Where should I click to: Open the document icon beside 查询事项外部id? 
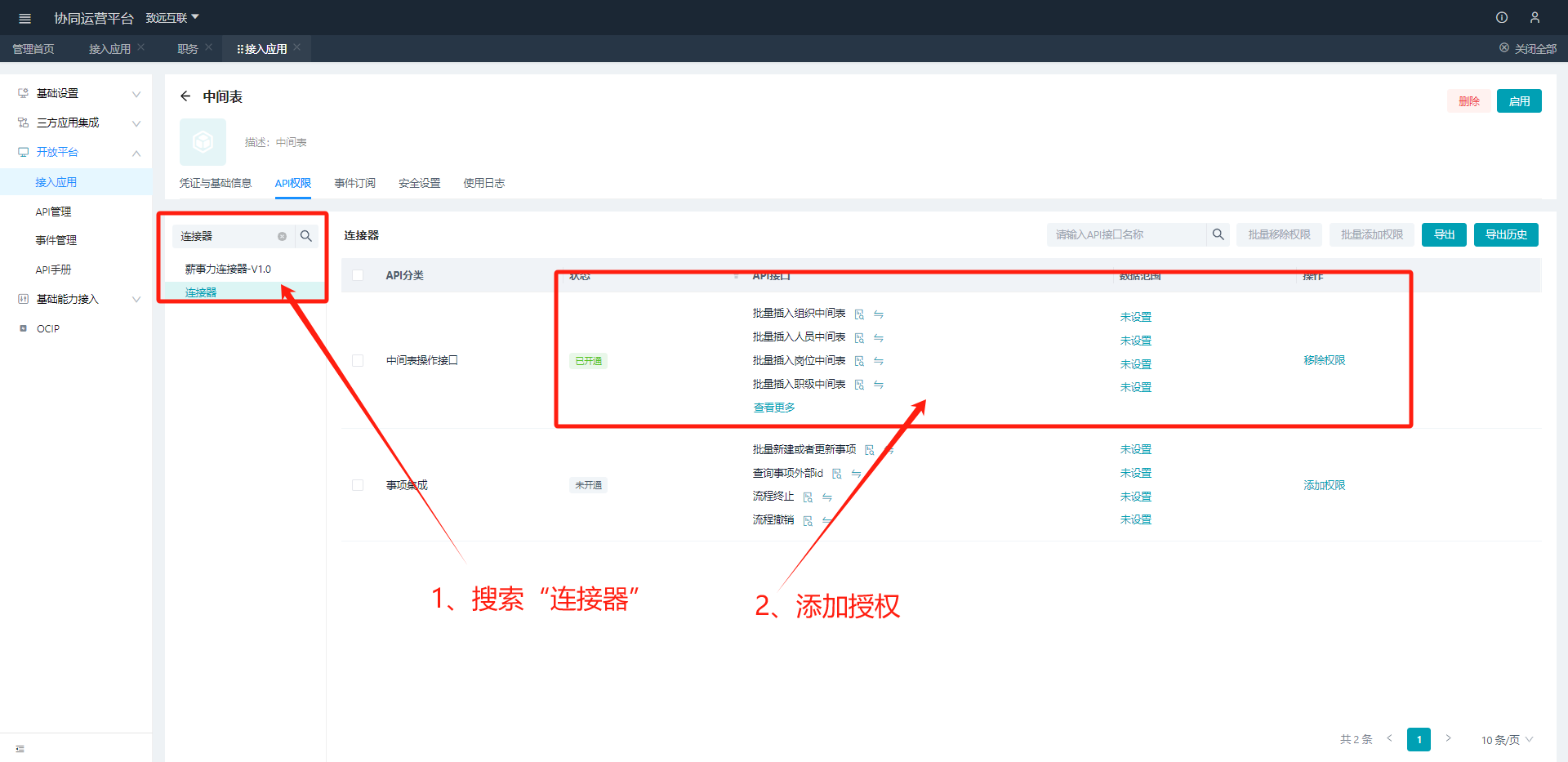coord(837,474)
